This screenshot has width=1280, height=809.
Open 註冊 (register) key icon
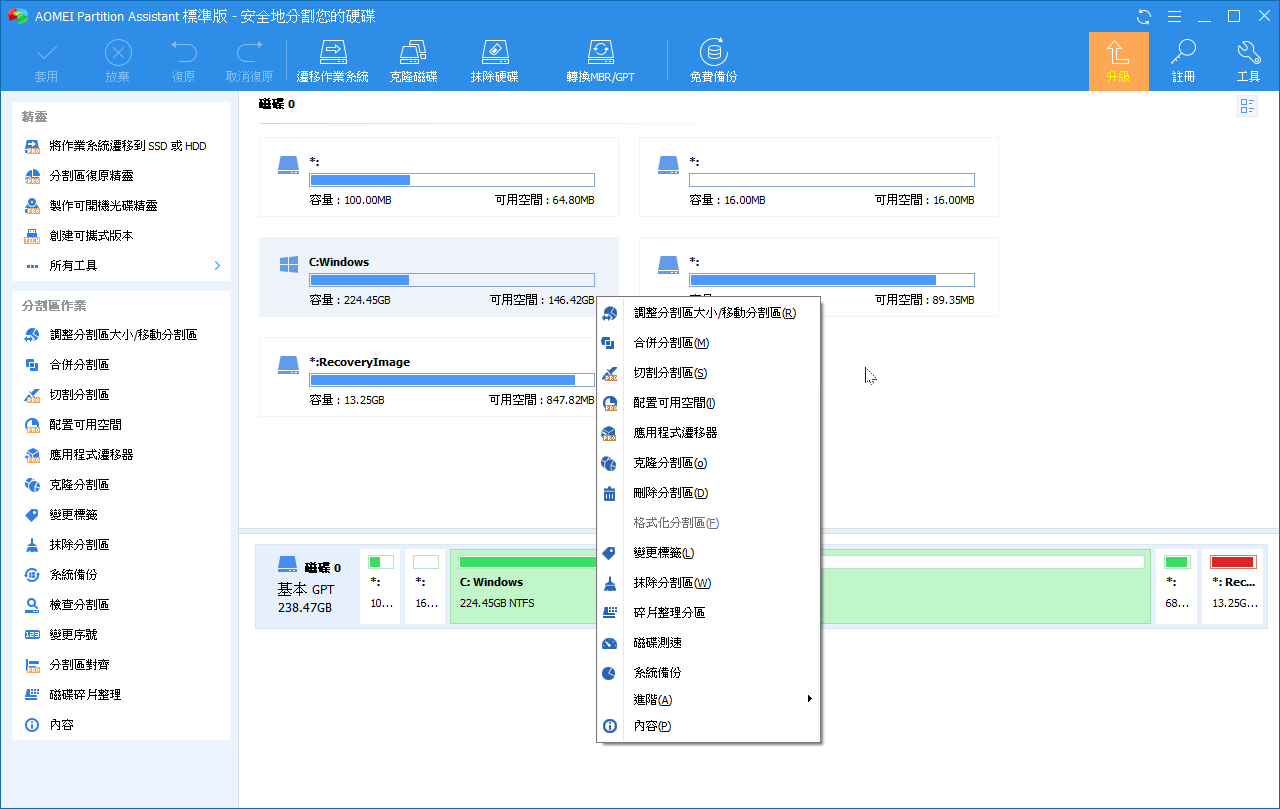point(1184,62)
